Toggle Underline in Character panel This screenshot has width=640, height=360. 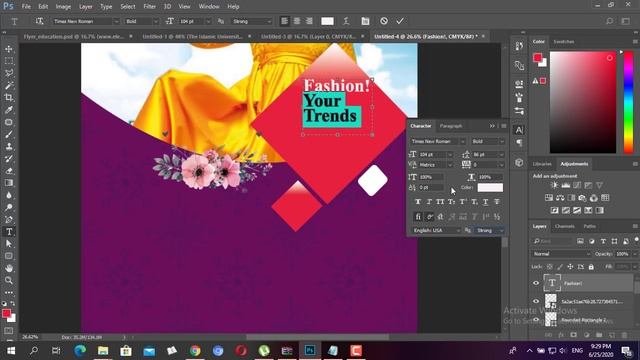point(485,202)
